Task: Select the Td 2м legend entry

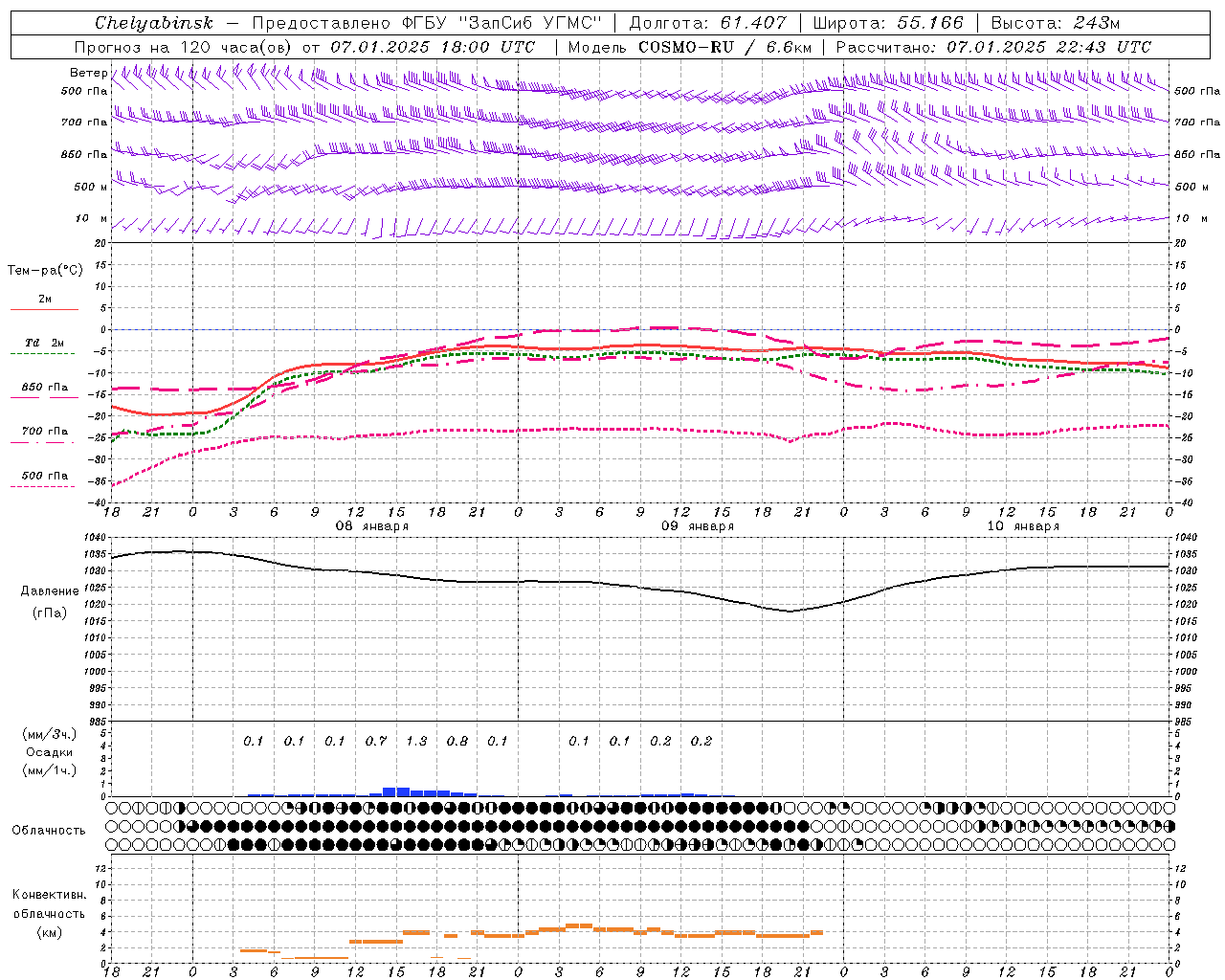Action: click(x=44, y=343)
